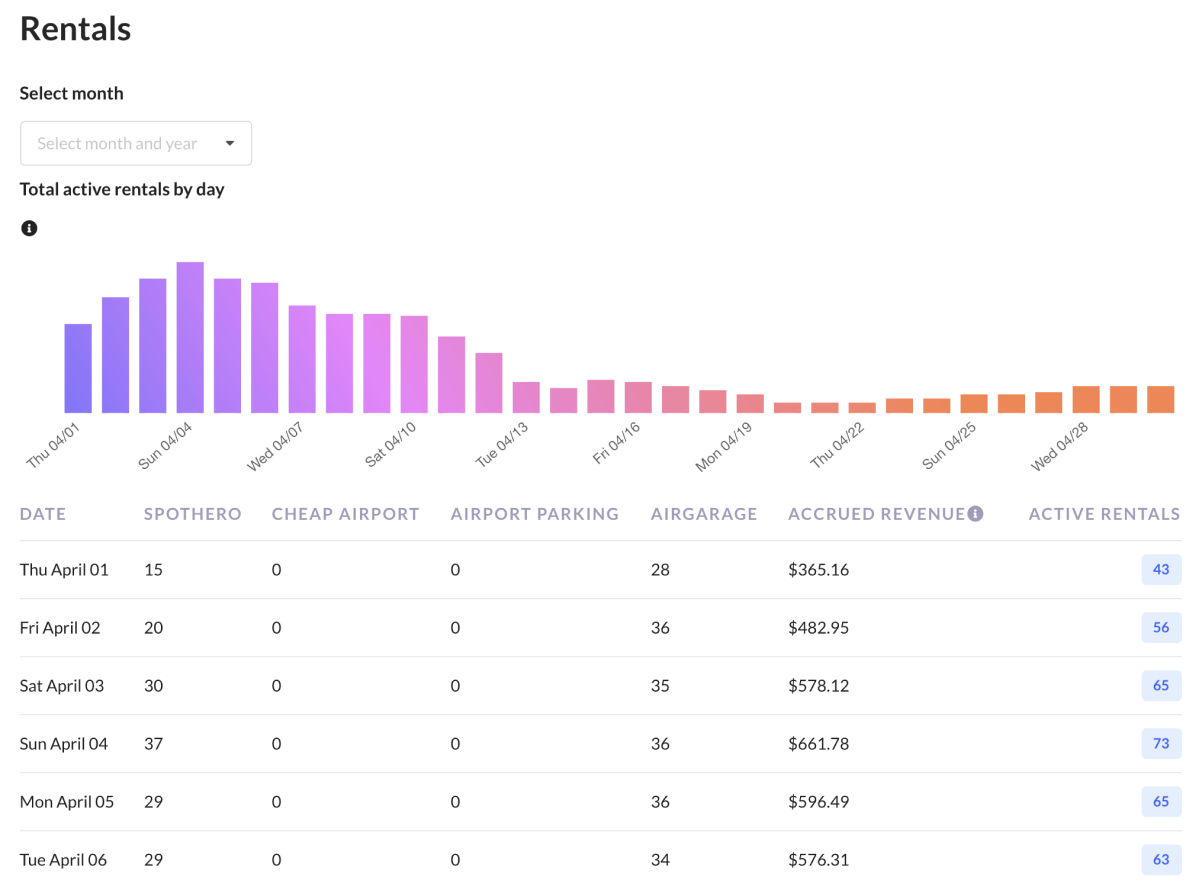Click the SpotHero column header

[x=192, y=514]
